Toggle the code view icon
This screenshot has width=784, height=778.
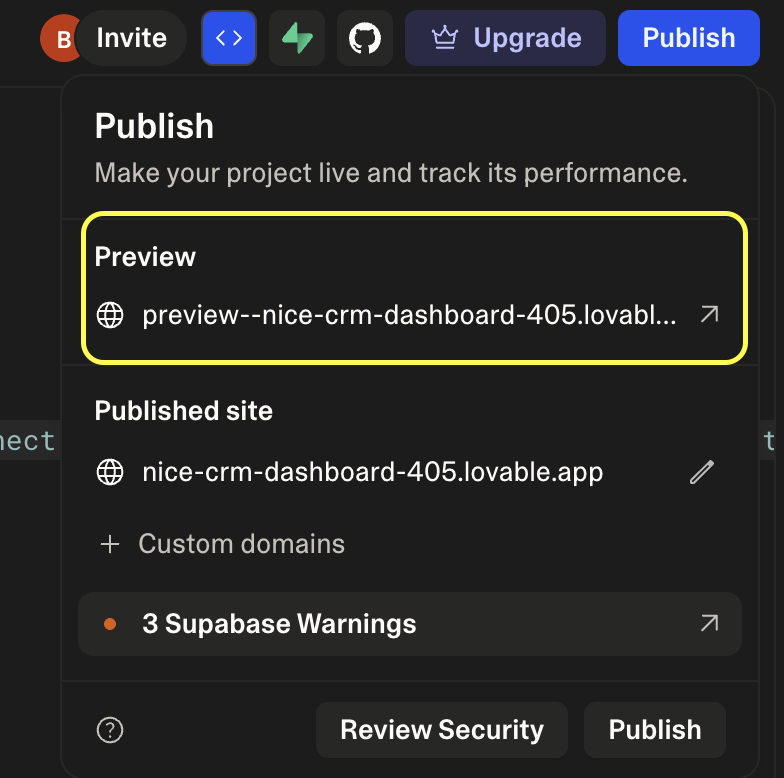229,38
